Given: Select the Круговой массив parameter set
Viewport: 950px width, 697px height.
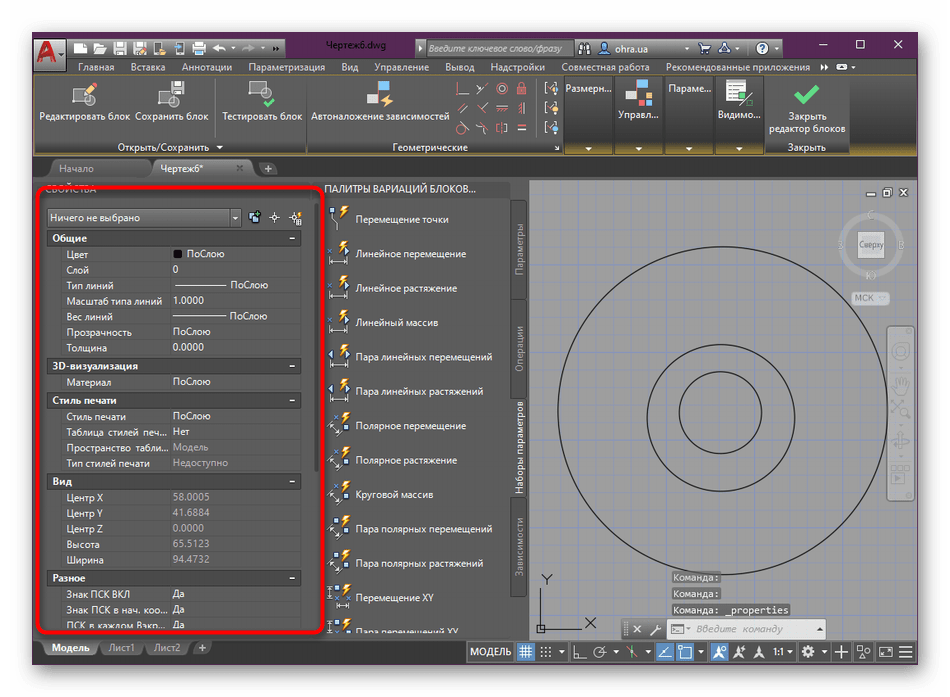Looking at the screenshot, I should (x=392, y=495).
